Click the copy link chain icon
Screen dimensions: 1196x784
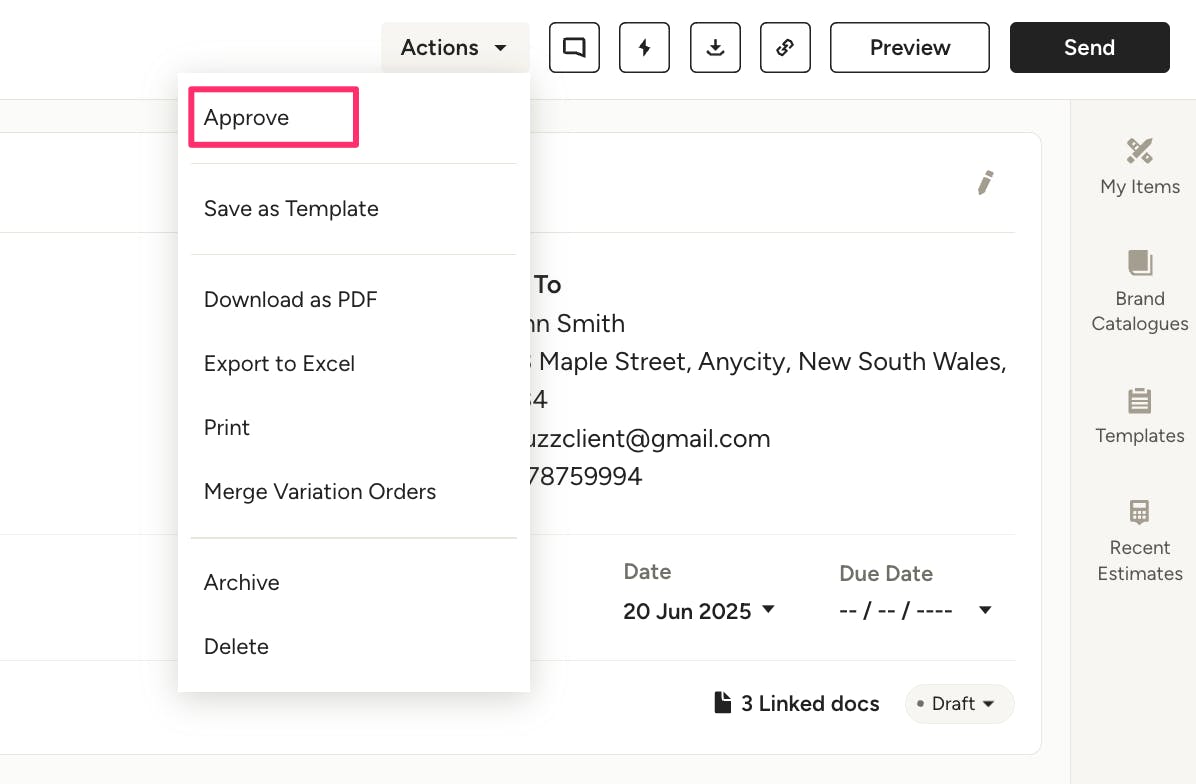(785, 48)
